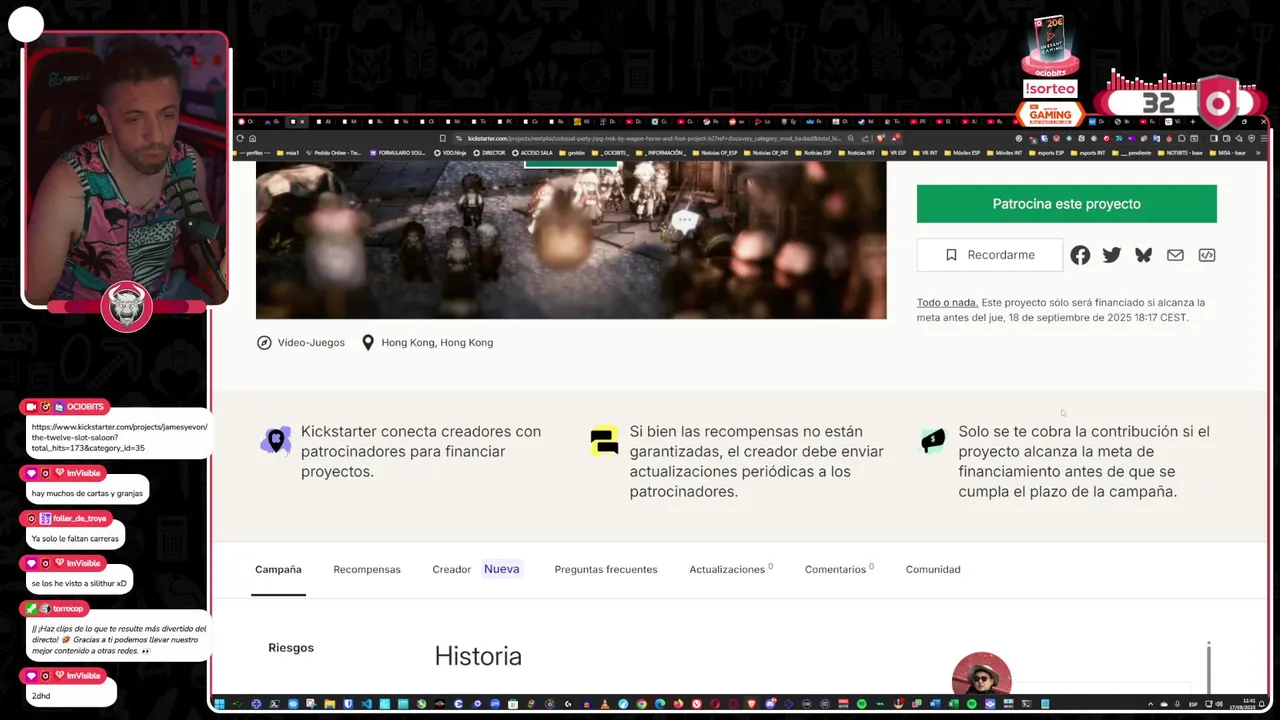Viewport: 1280px width, 720px height.
Task: Share the project on Facebook
Action: [x=1080, y=255]
